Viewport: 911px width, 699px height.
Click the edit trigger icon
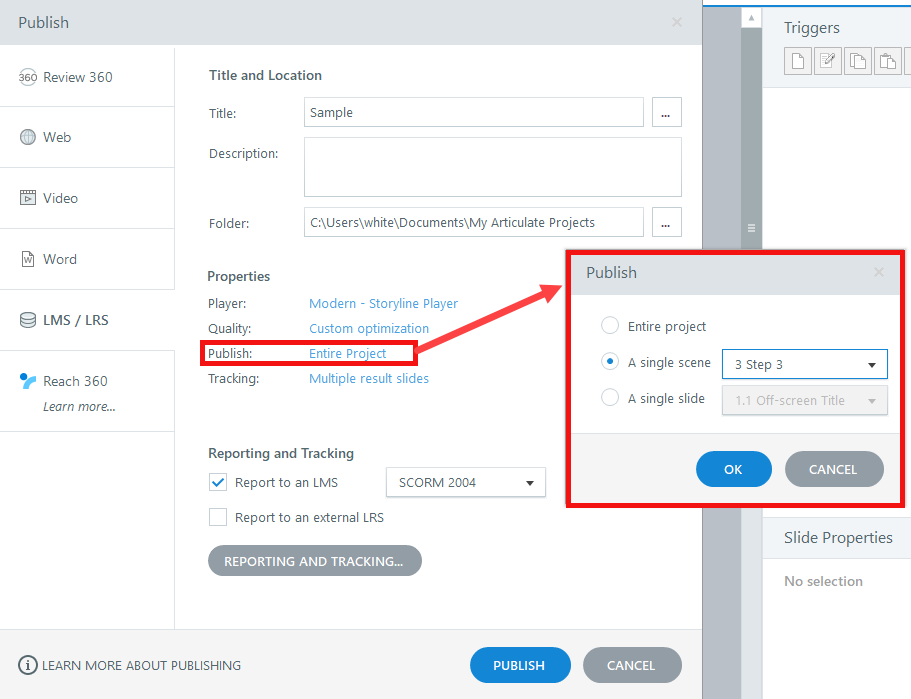click(828, 61)
